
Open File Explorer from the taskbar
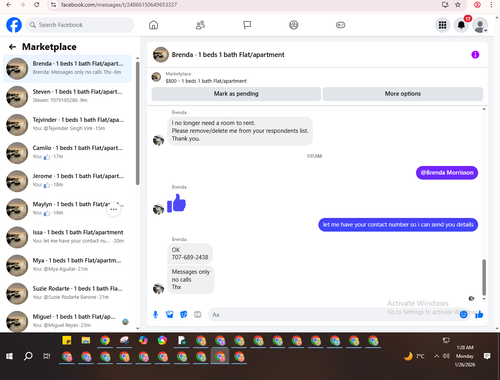86,340
